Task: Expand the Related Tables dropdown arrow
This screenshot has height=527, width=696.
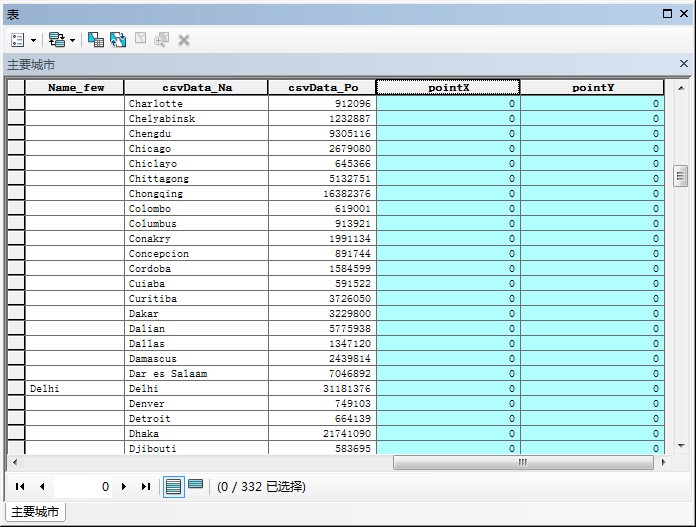Action: point(73,41)
